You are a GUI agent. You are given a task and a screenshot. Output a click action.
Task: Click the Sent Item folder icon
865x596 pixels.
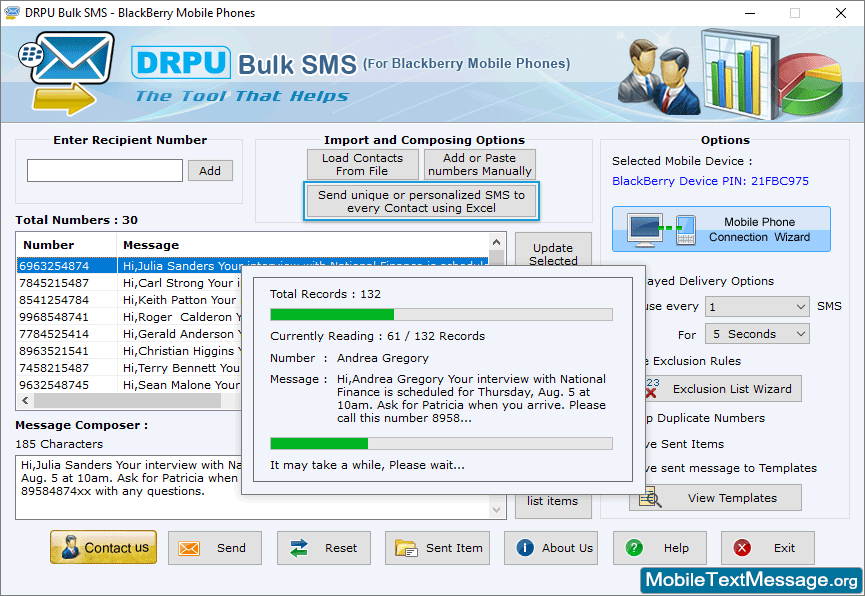[x=406, y=548]
